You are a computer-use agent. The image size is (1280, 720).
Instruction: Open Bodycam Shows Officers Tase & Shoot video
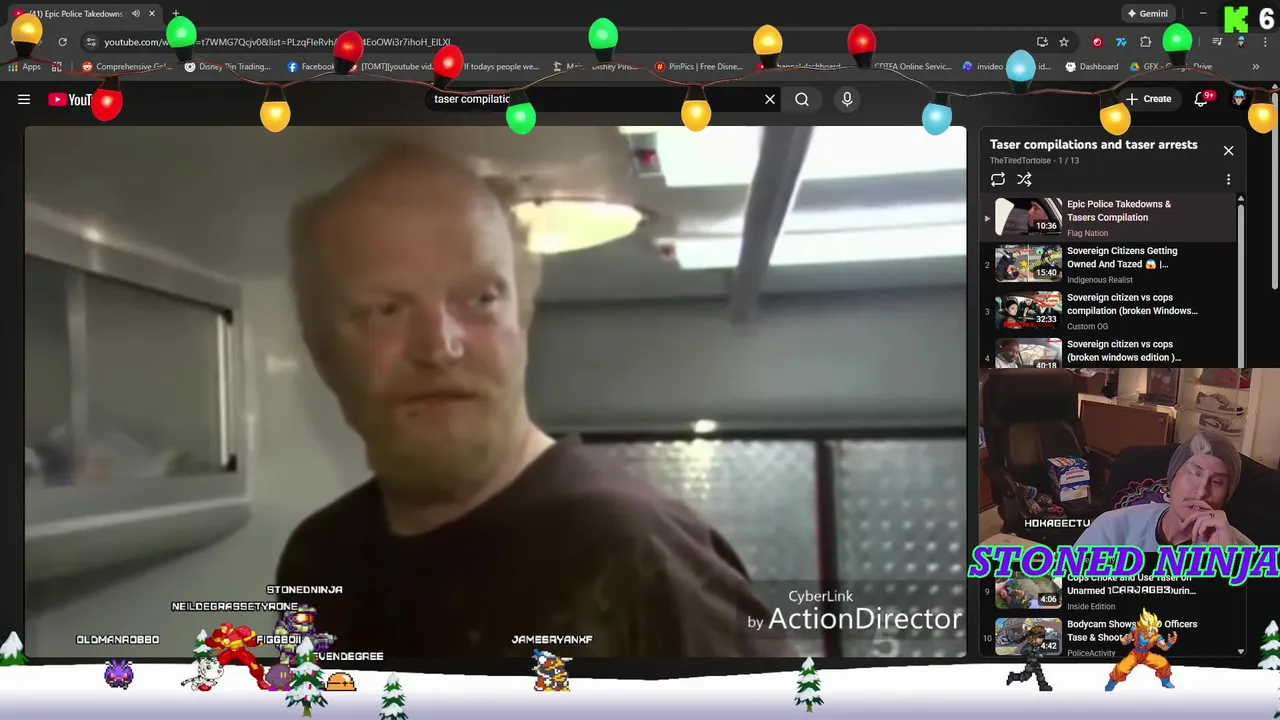click(x=1132, y=631)
